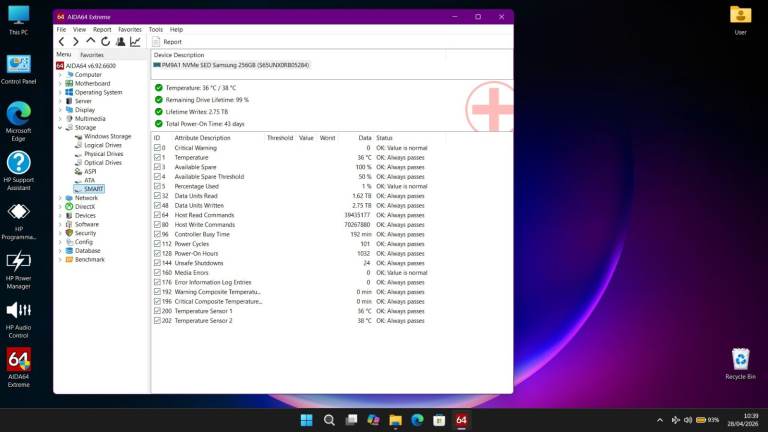Toggle the Power Cycles checkbox
768x432 pixels.
157,244
